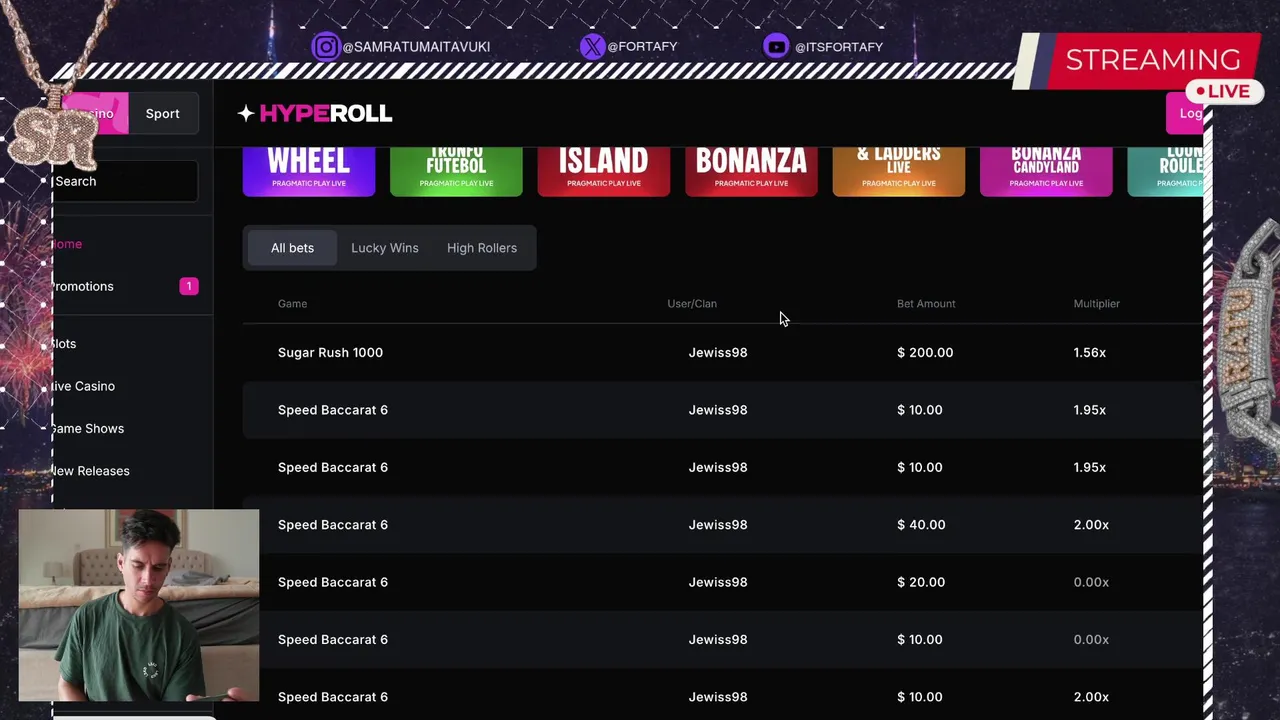Click the YouTube icon in overlay
Screen dimensions: 1280x720
[776, 47]
